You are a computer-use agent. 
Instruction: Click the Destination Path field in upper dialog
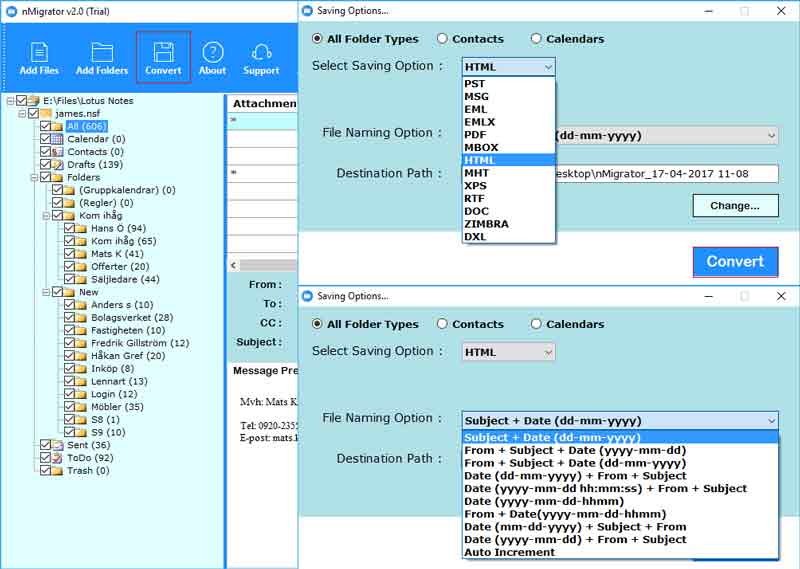click(x=667, y=174)
